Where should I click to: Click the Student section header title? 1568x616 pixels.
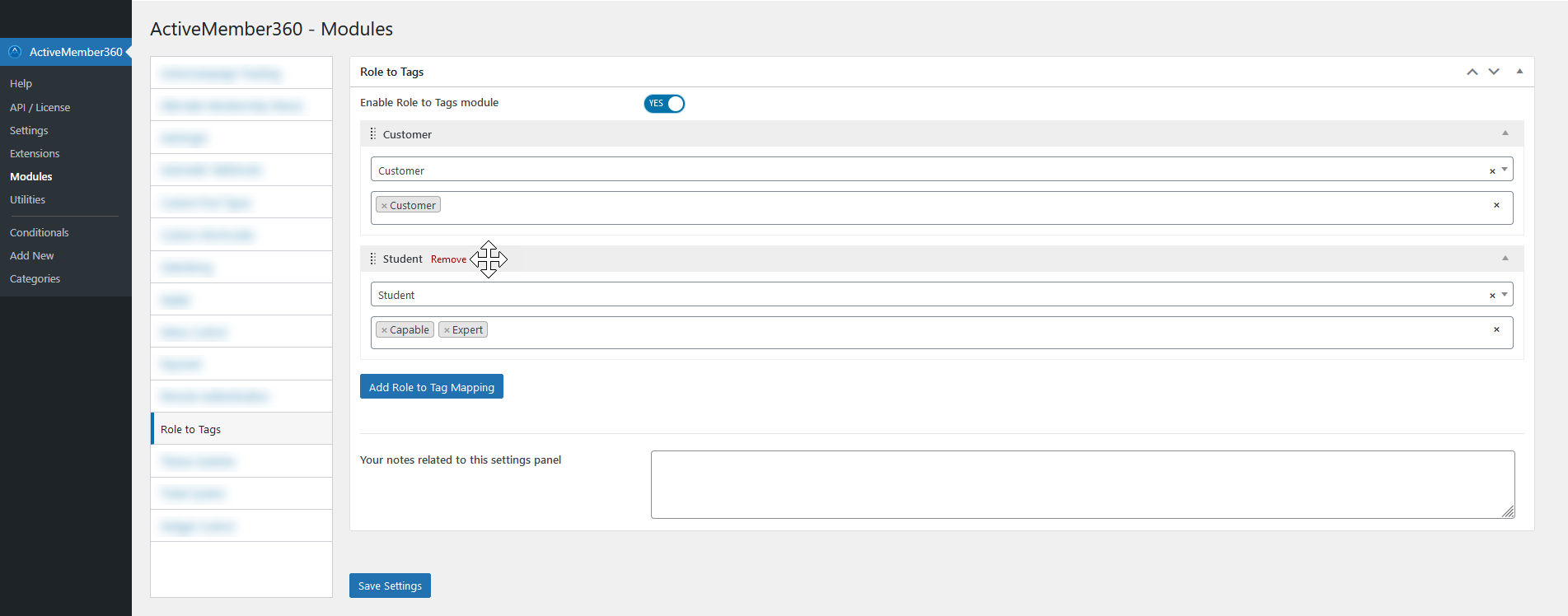pos(402,259)
